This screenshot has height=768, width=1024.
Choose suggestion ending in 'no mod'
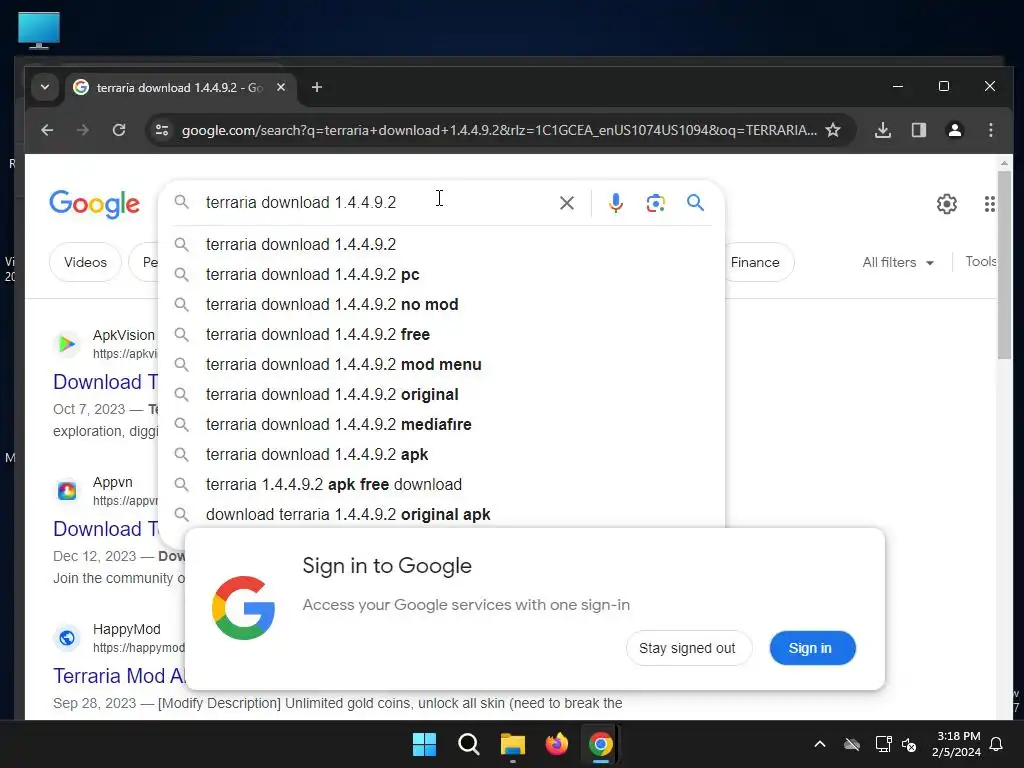441,304
